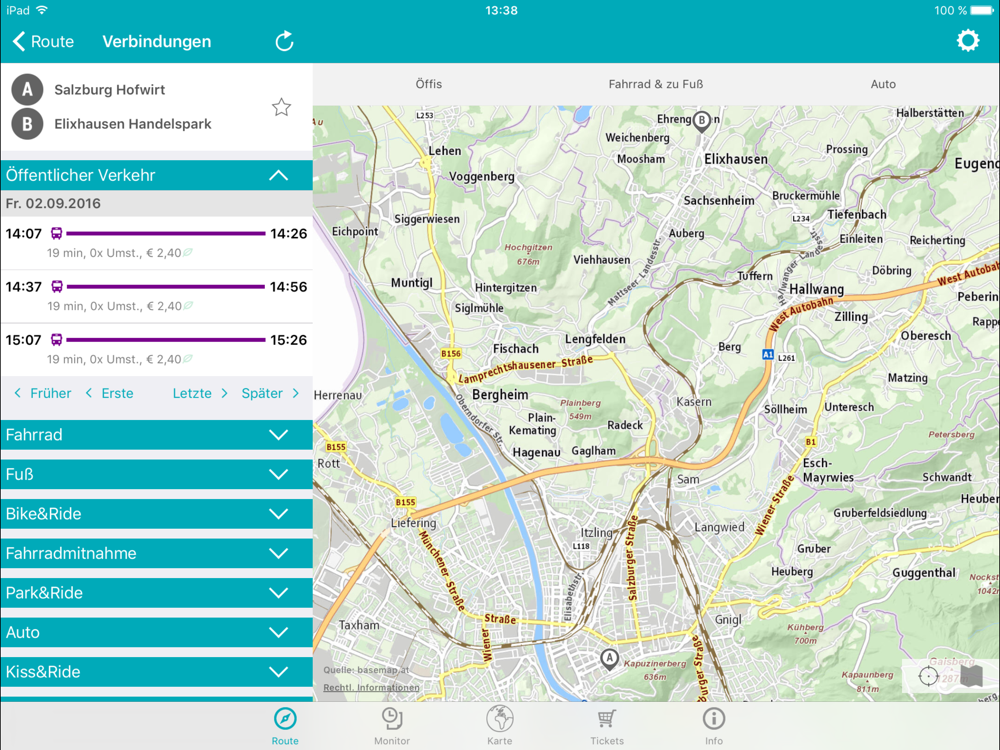Click the date label Fr. 02.09.2016
This screenshot has height=750, width=1000.
click(53, 203)
